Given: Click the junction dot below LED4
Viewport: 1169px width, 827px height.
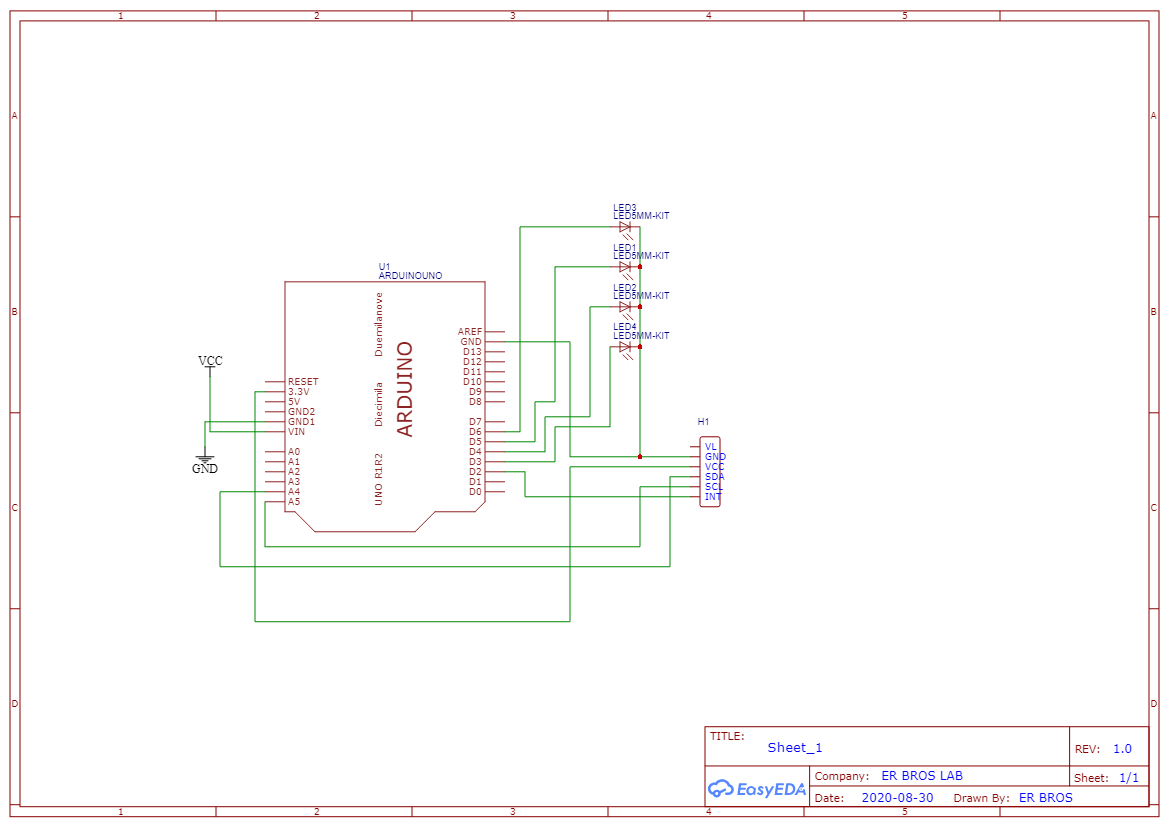Looking at the screenshot, I should tap(640, 456).
